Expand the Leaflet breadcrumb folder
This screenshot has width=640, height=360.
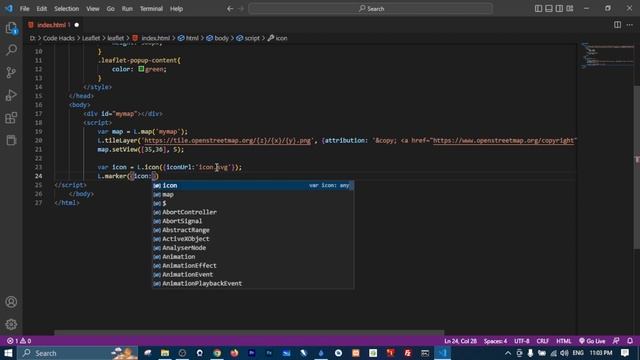click(x=91, y=38)
